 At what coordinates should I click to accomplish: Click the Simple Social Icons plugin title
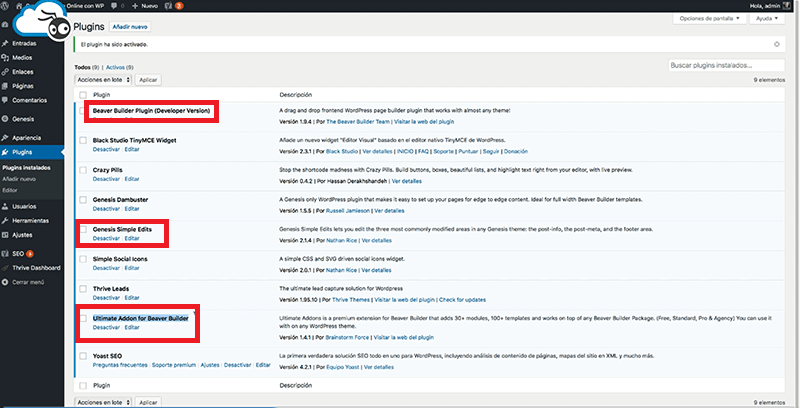tap(120, 259)
